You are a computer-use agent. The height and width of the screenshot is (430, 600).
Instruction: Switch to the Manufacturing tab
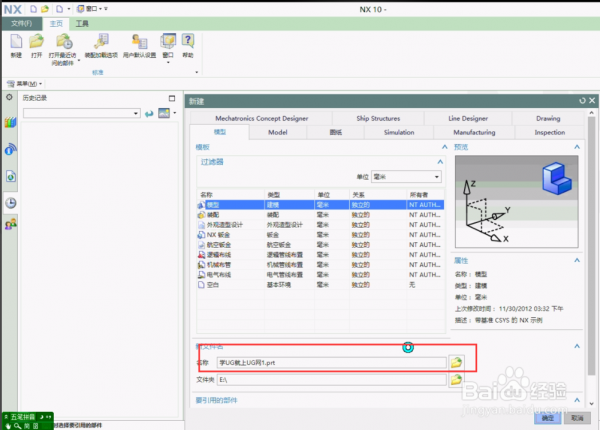pyautogui.click(x=474, y=132)
